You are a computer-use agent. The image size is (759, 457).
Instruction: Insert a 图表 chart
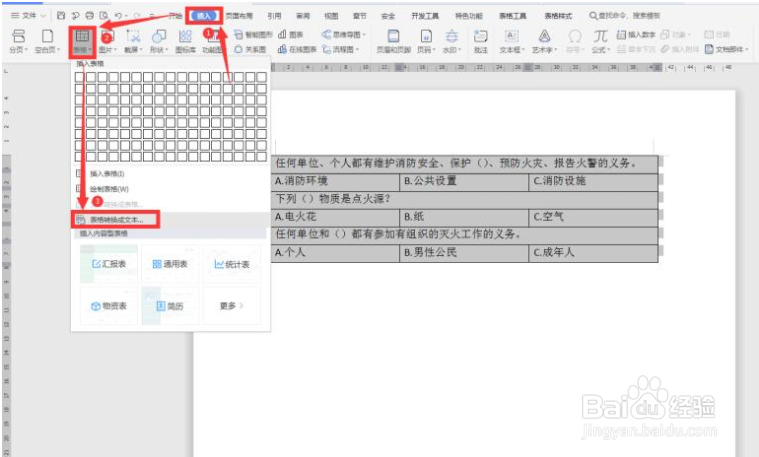(x=290, y=34)
